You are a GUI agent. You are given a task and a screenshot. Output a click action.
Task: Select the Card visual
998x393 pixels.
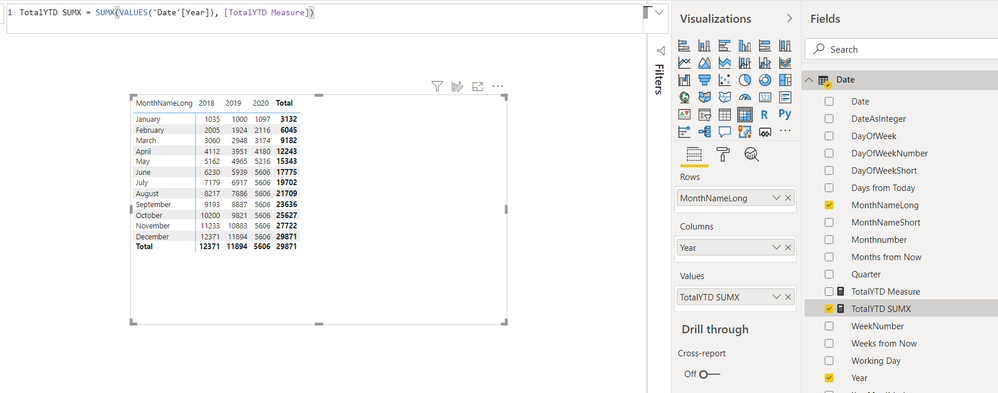point(765,97)
